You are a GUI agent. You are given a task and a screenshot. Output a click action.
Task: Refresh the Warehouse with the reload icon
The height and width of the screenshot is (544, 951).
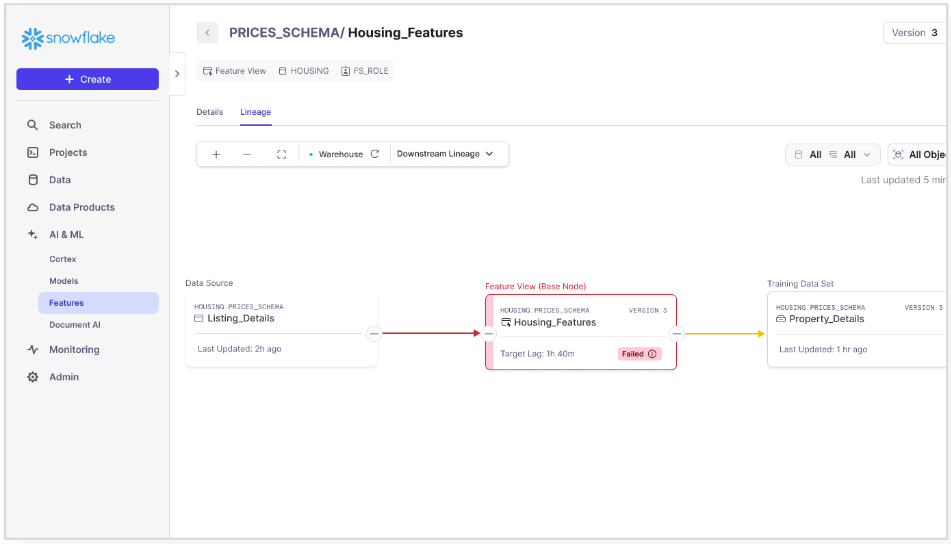pyautogui.click(x=375, y=154)
